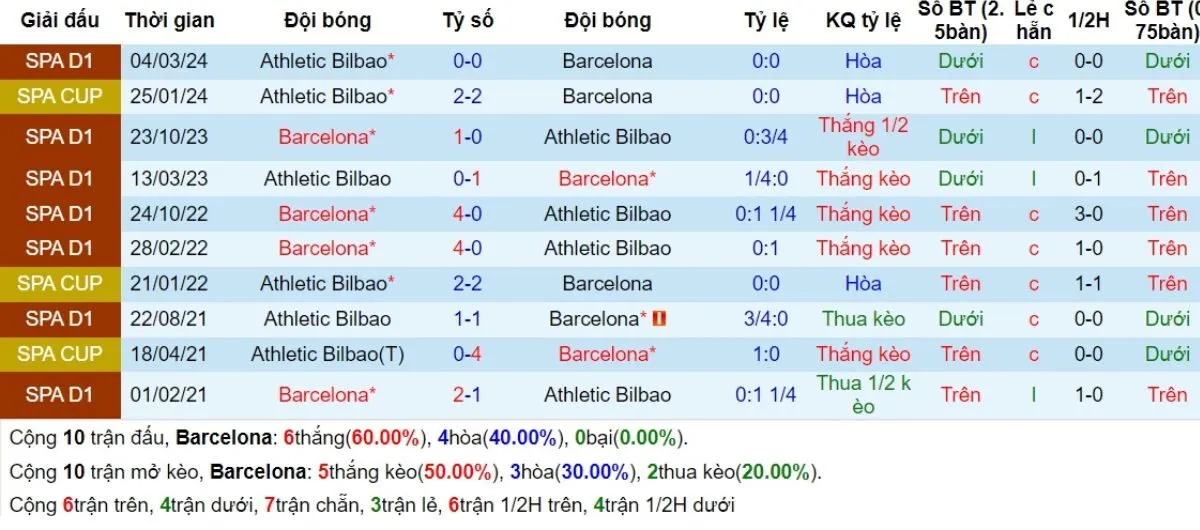
Task: Click the Thắng 1/2 kèo result cell
Action: (x=863, y=137)
